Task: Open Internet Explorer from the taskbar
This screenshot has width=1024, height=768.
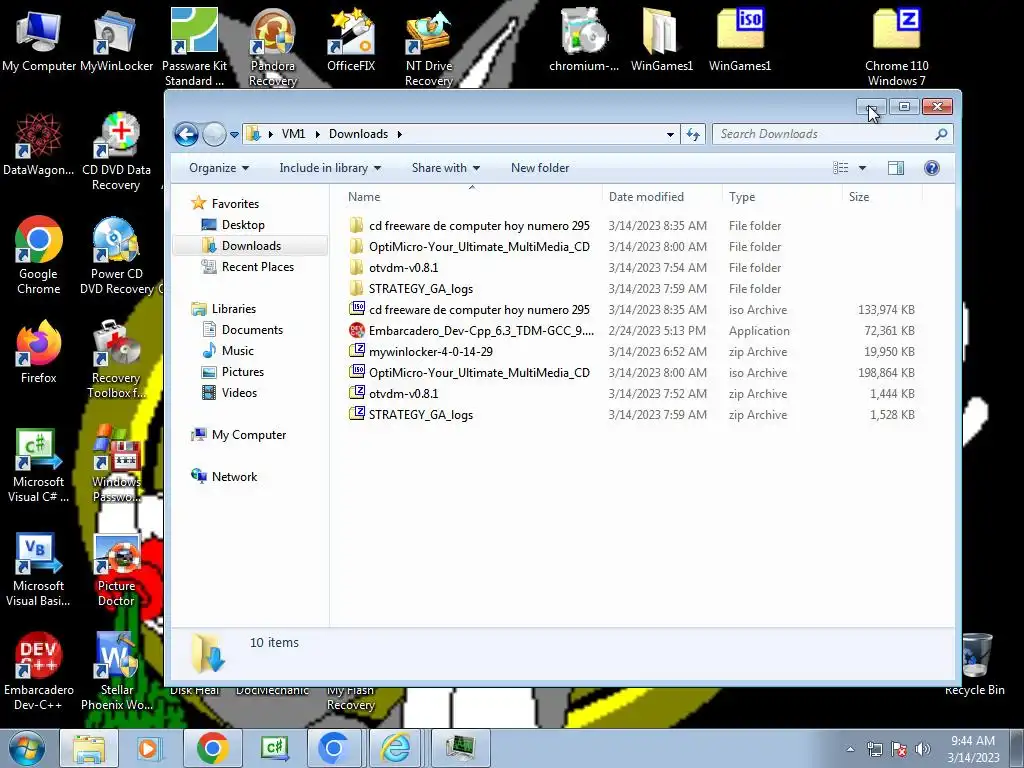Action: (396, 748)
